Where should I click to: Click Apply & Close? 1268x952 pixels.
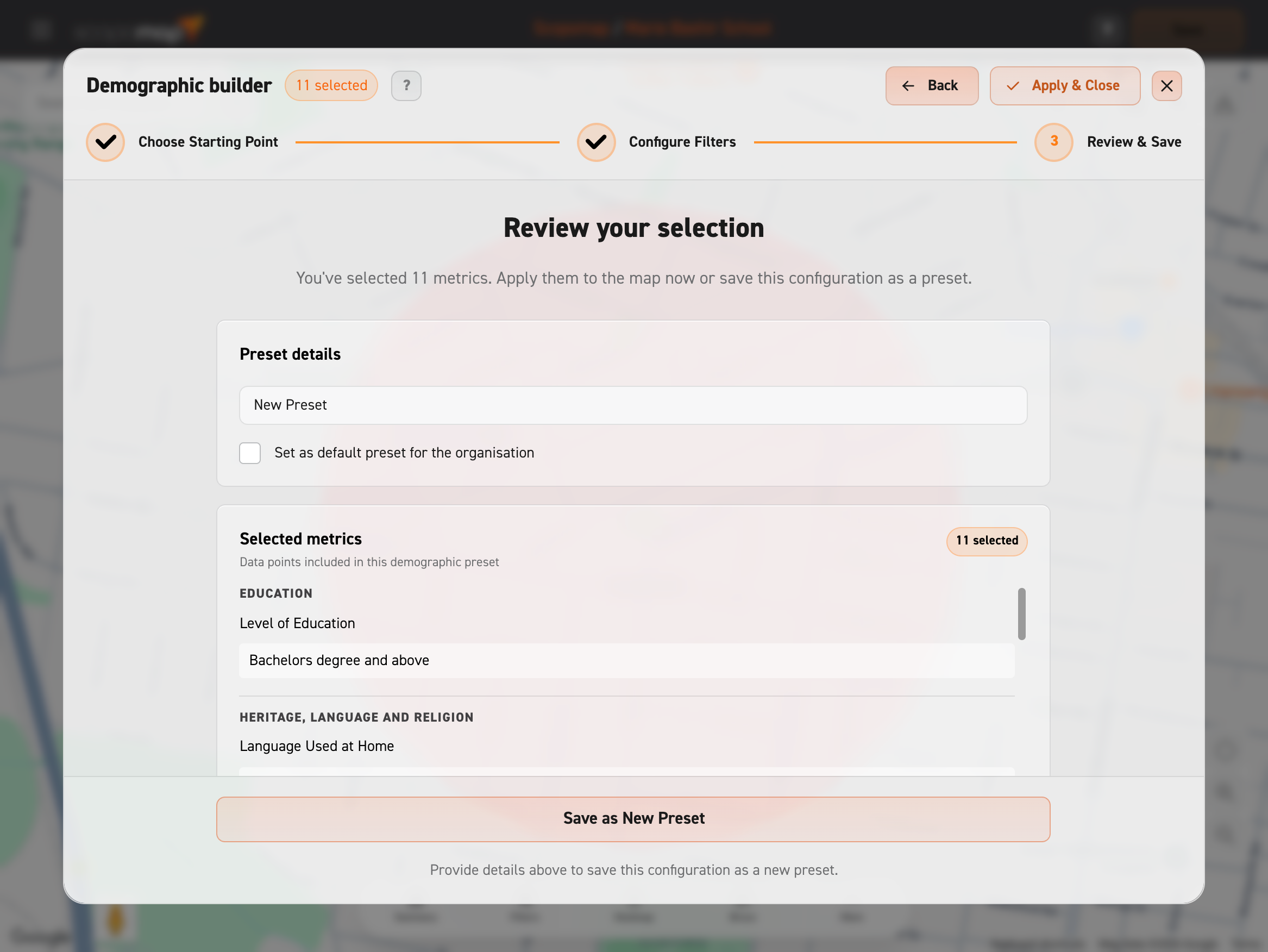(x=1064, y=85)
